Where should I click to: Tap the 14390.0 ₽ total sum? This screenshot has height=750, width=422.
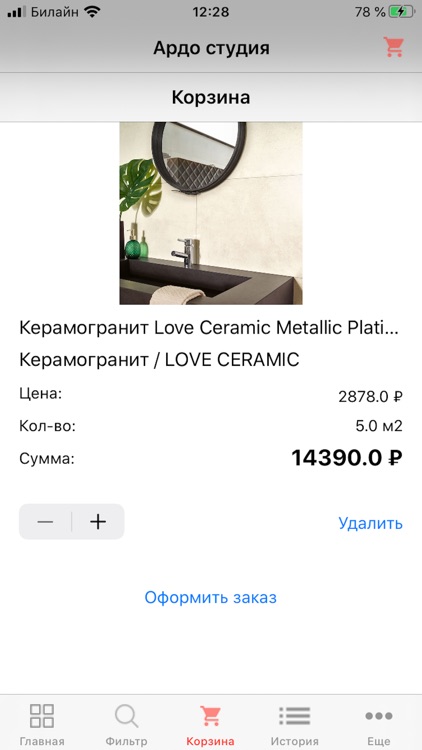pyautogui.click(x=347, y=458)
